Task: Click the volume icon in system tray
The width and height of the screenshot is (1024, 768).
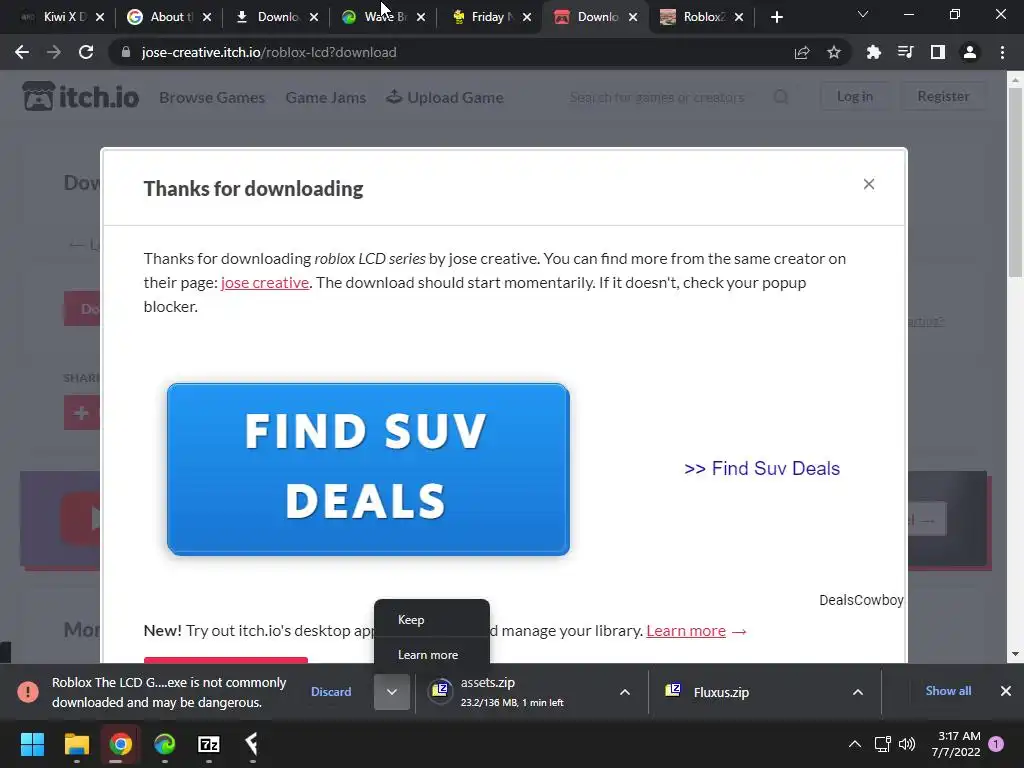Action: coord(906,744)
